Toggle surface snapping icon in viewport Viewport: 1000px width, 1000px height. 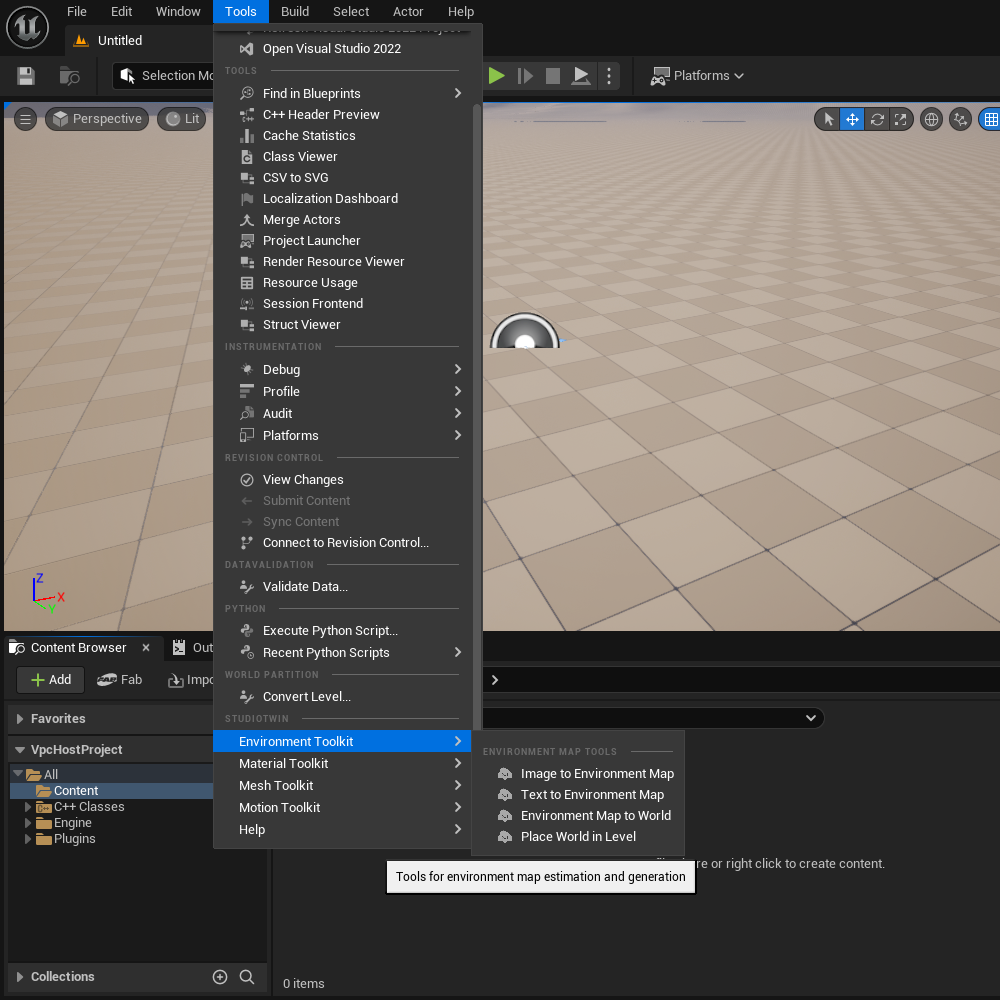tap(960, 119)
